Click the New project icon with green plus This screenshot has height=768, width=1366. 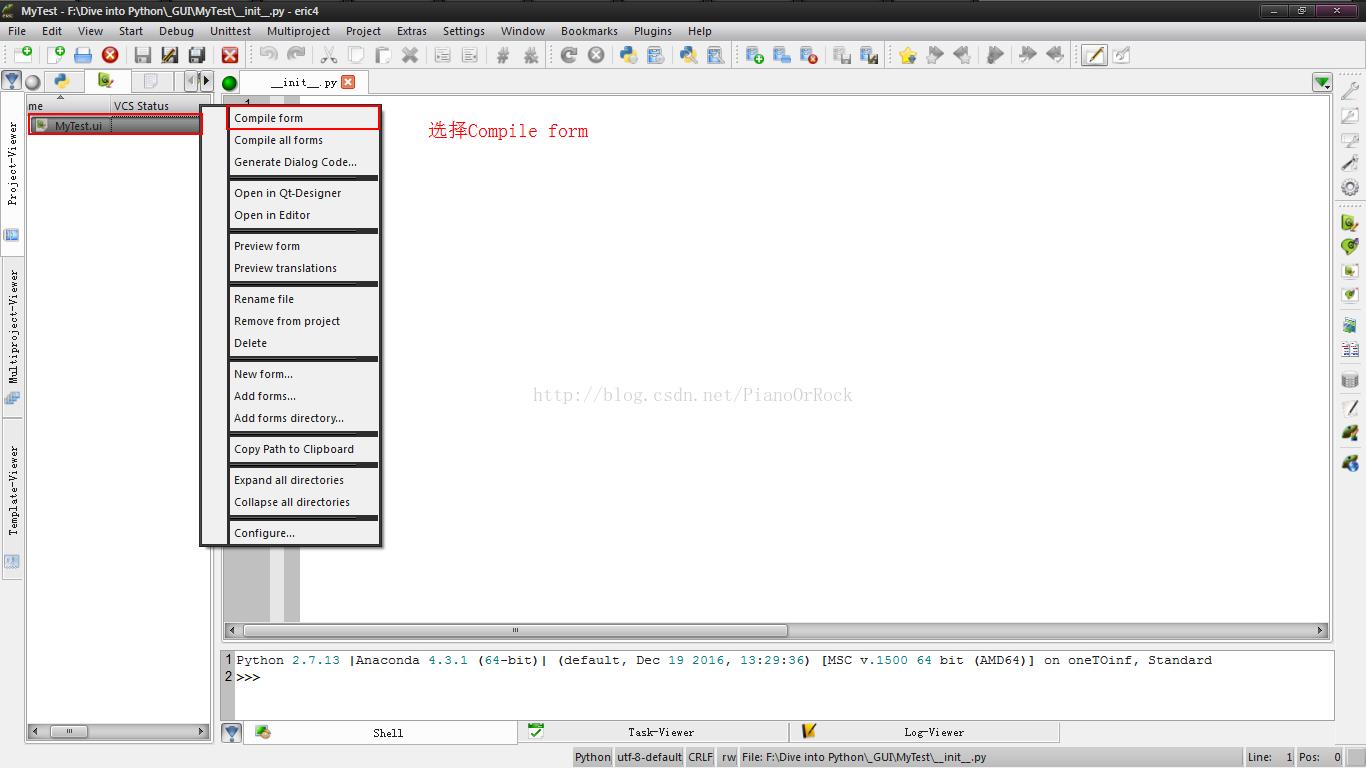tap(755, 55)
